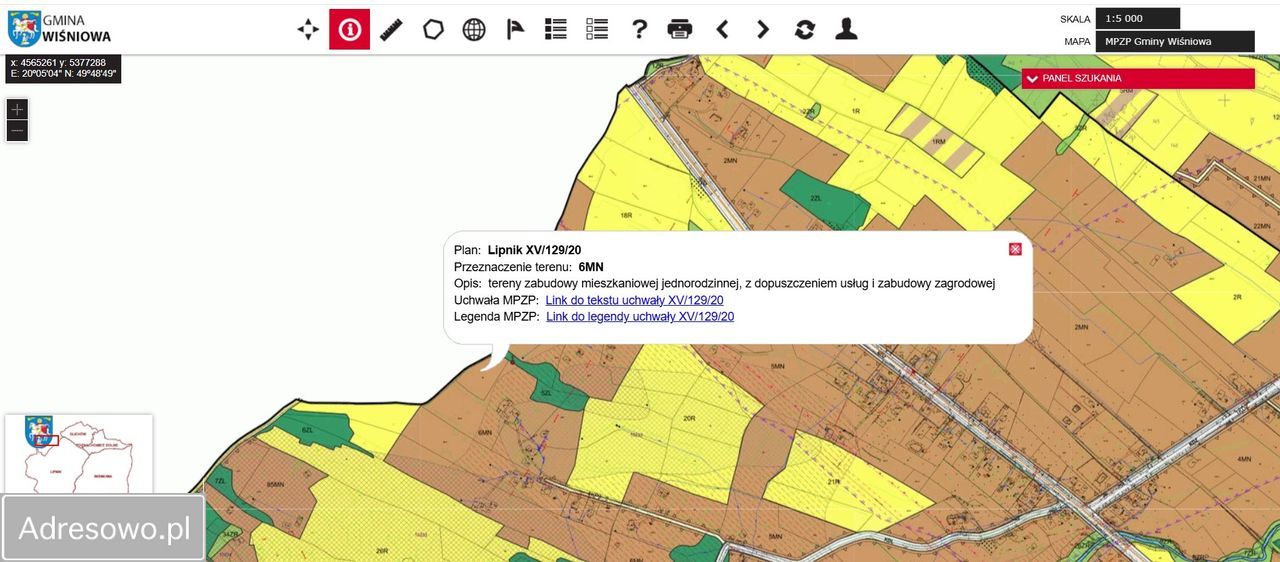1280x562 pixels.
Task: Open link to legend of uchwała XV/129/20
Action: click(640, 317)
